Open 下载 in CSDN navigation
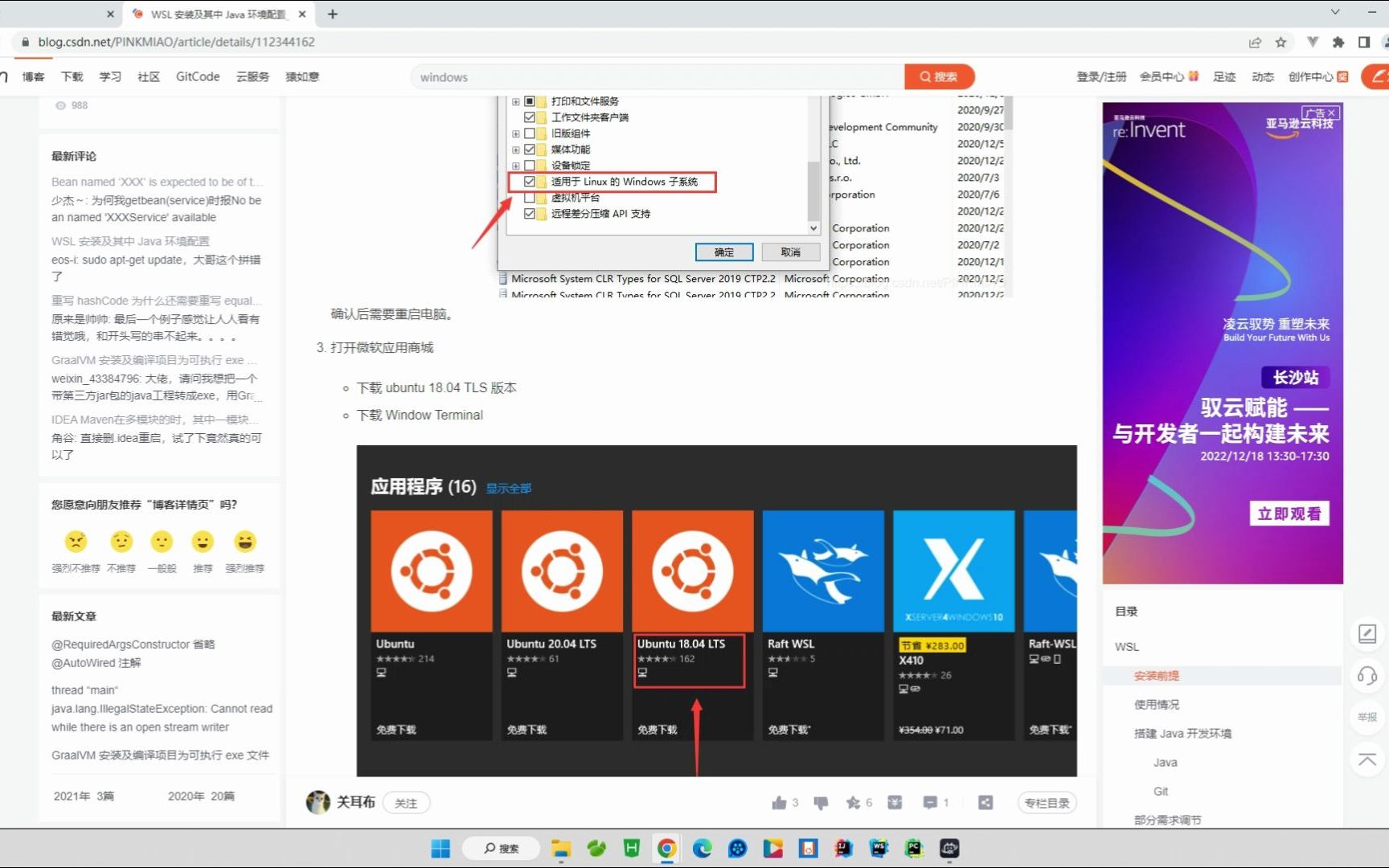Screen dimensions: 1389x868 72,76
